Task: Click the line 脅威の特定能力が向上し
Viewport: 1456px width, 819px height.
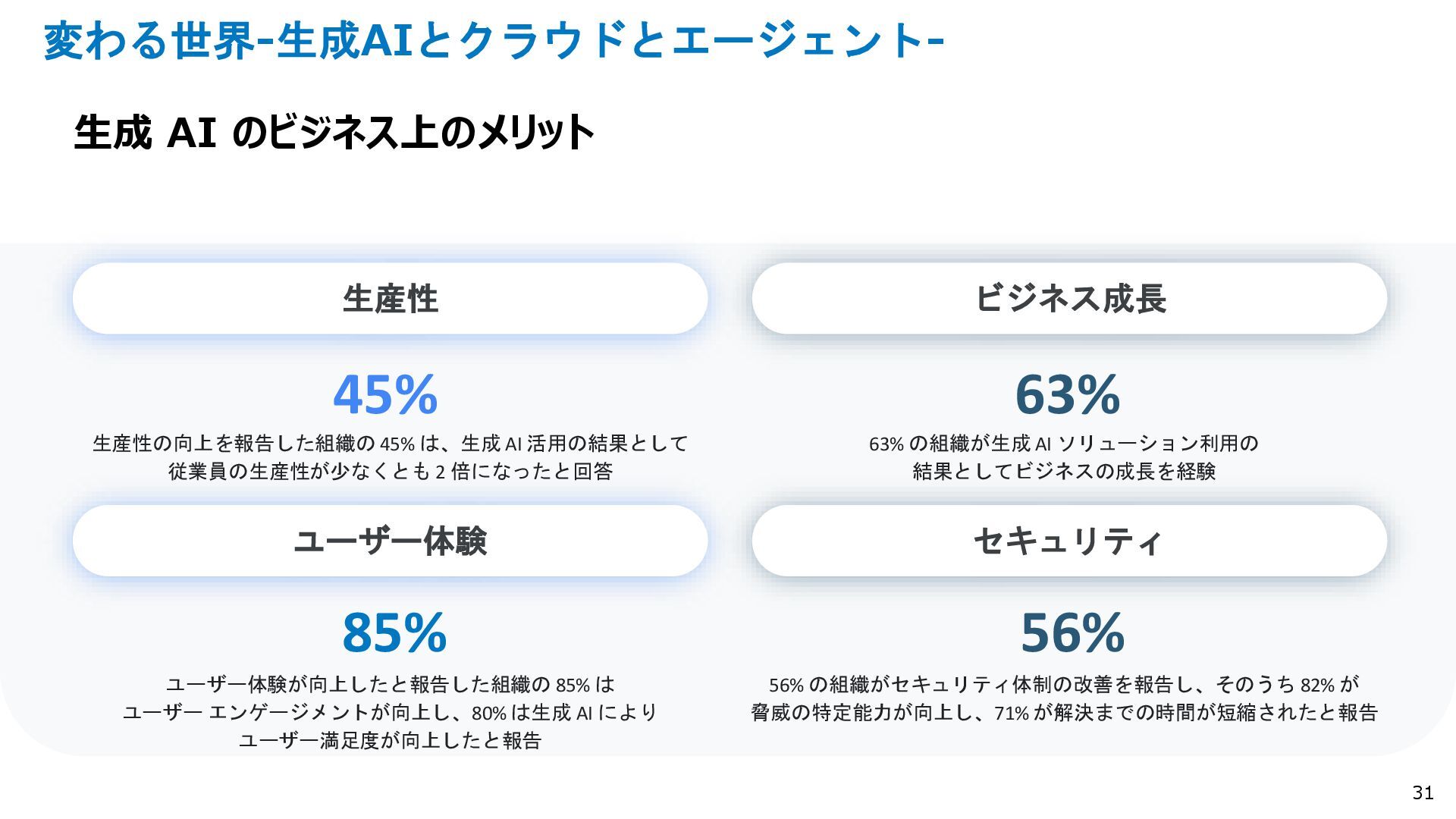Action: tap(1064, 712)
